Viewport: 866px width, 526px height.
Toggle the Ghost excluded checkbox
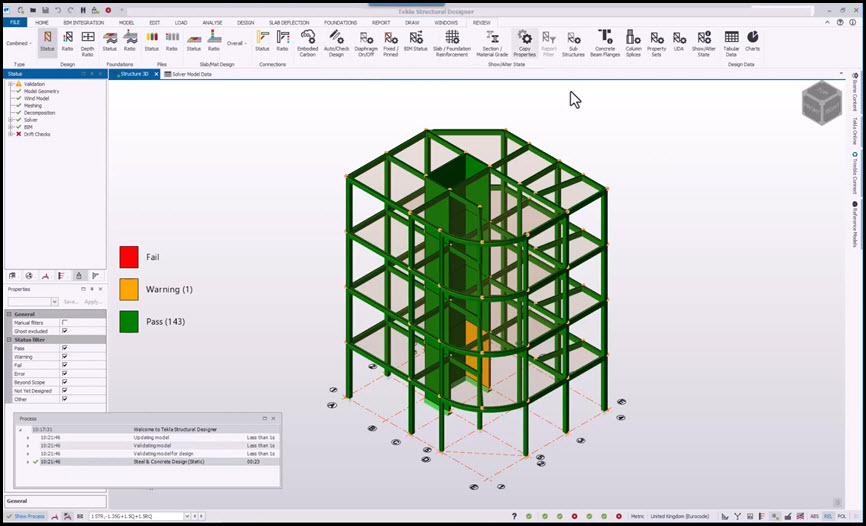click(x=65, y=331)
